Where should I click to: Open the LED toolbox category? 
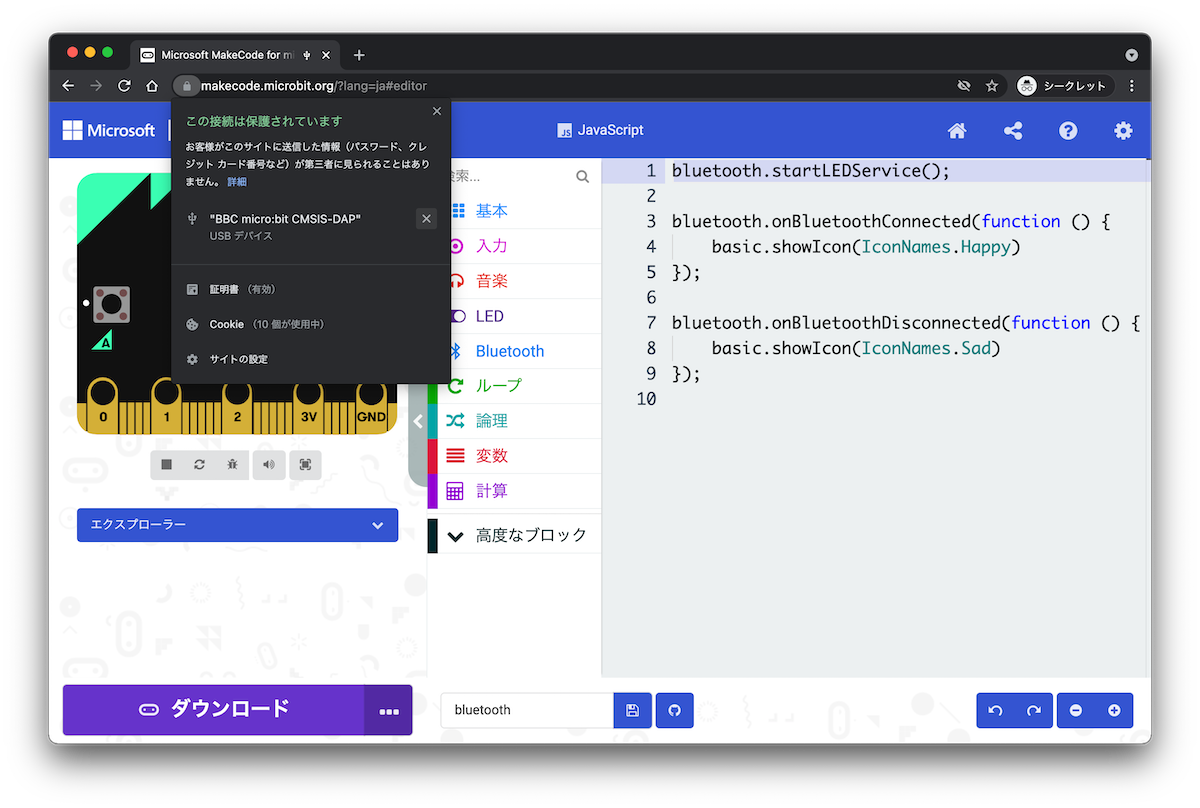(514, 316)
